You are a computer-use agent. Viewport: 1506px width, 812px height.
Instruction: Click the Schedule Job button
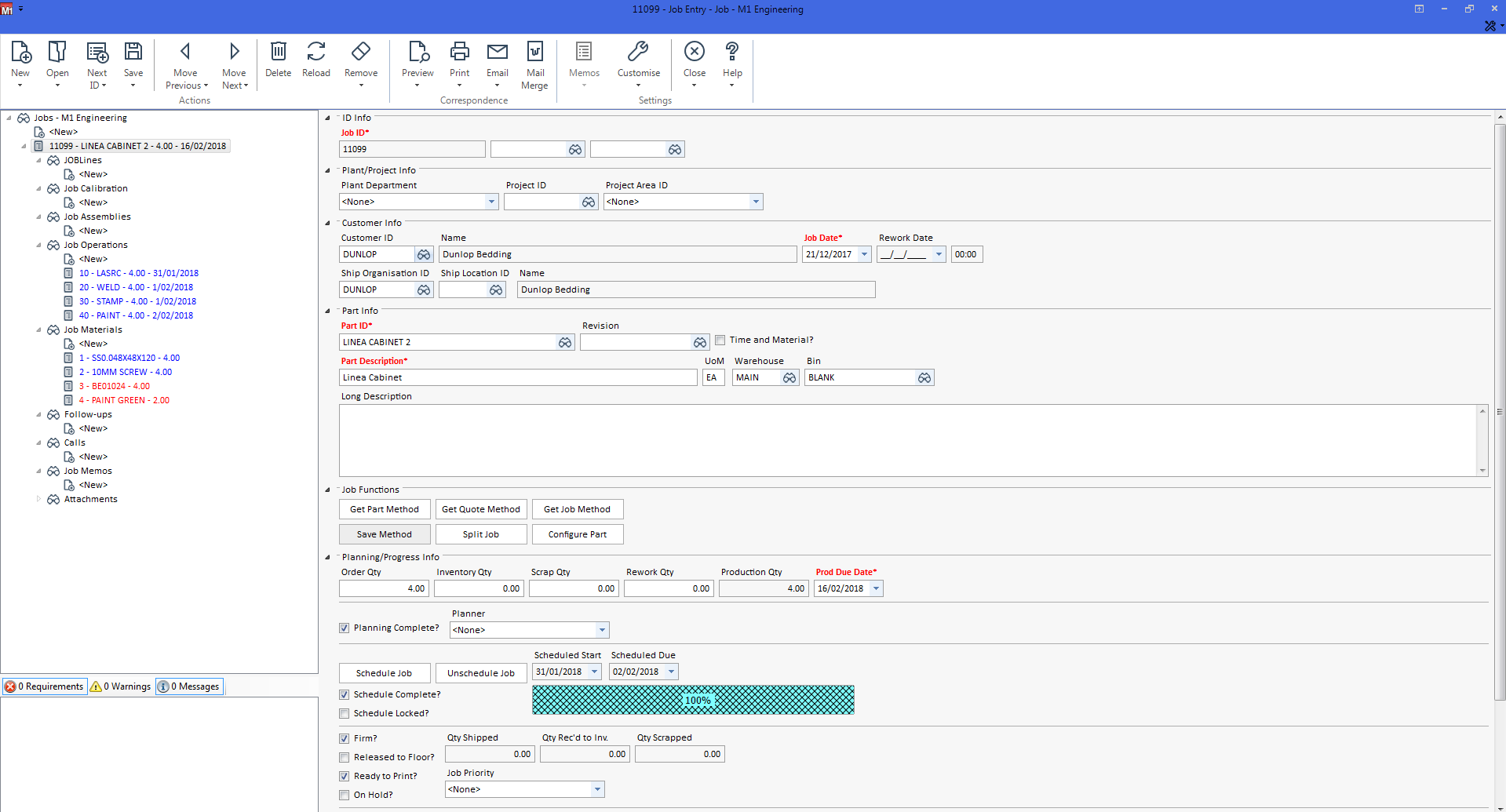pos(385,673)
